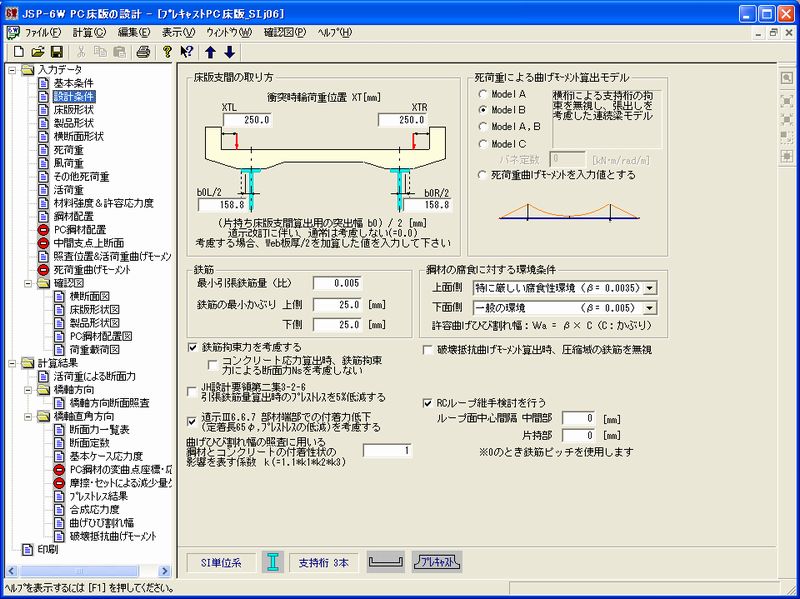Save the file with the floppy disk icon

(56, 52)
